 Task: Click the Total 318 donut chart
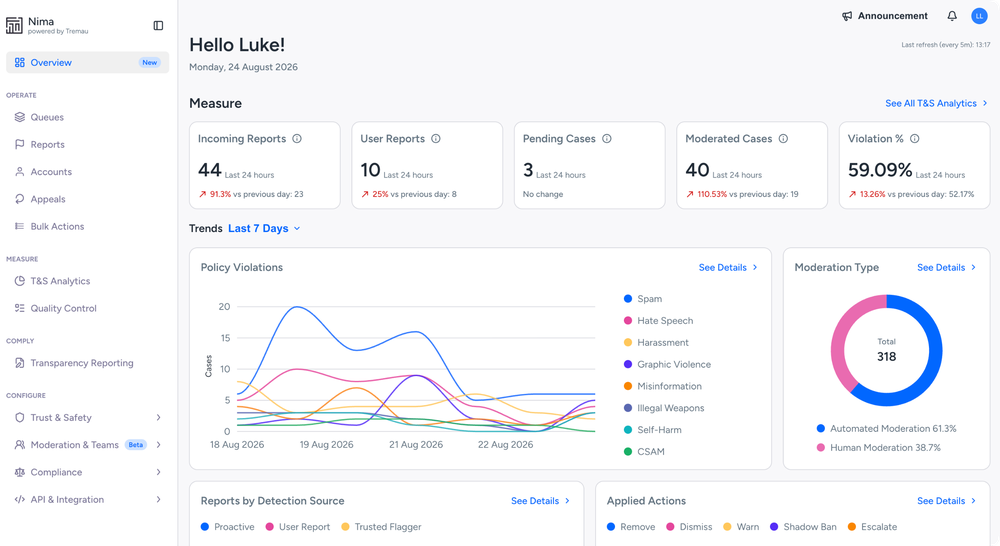pyautogui.click(x=886, y=350)
